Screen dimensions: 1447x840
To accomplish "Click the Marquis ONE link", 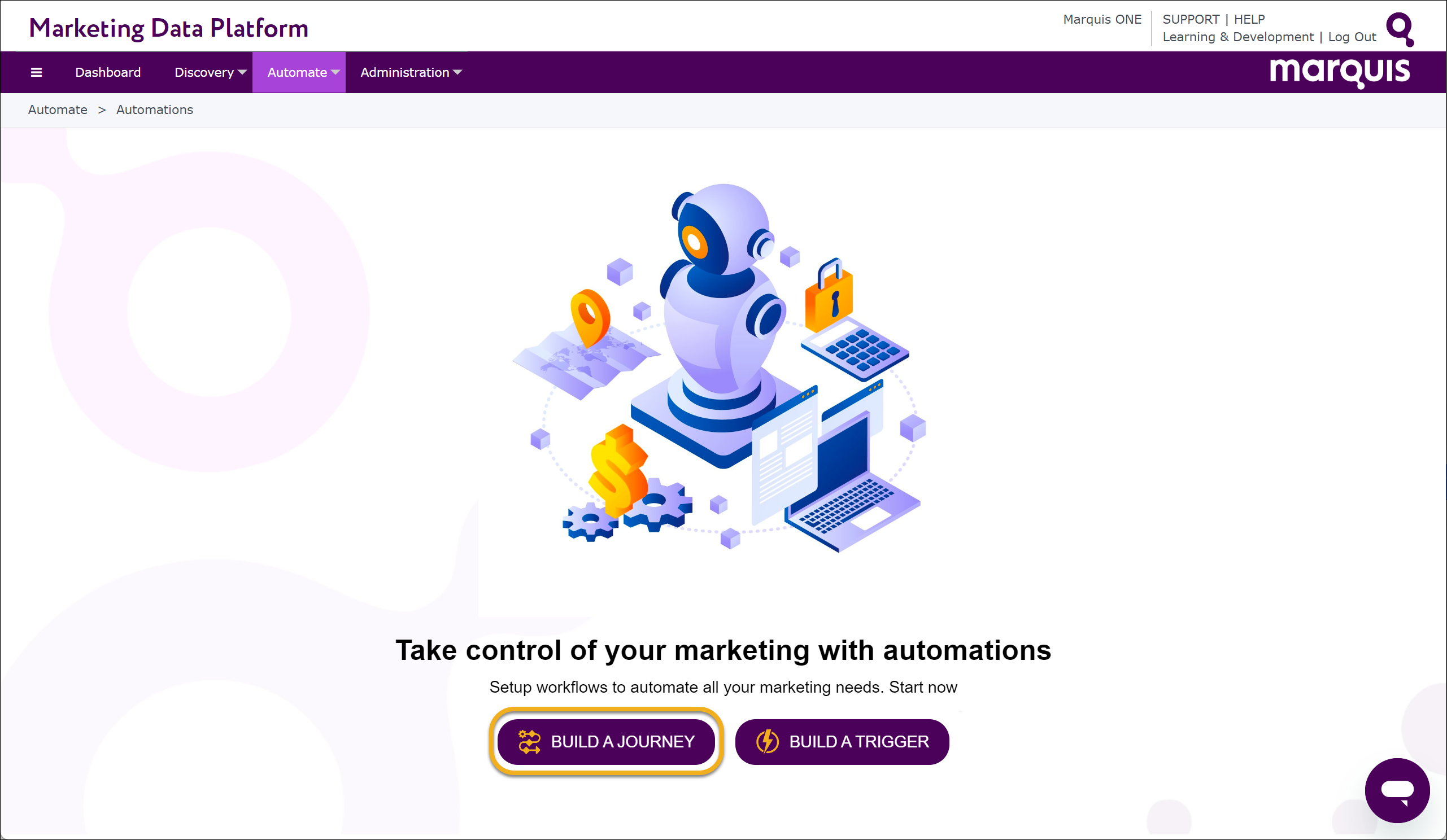I will 1102,20.
